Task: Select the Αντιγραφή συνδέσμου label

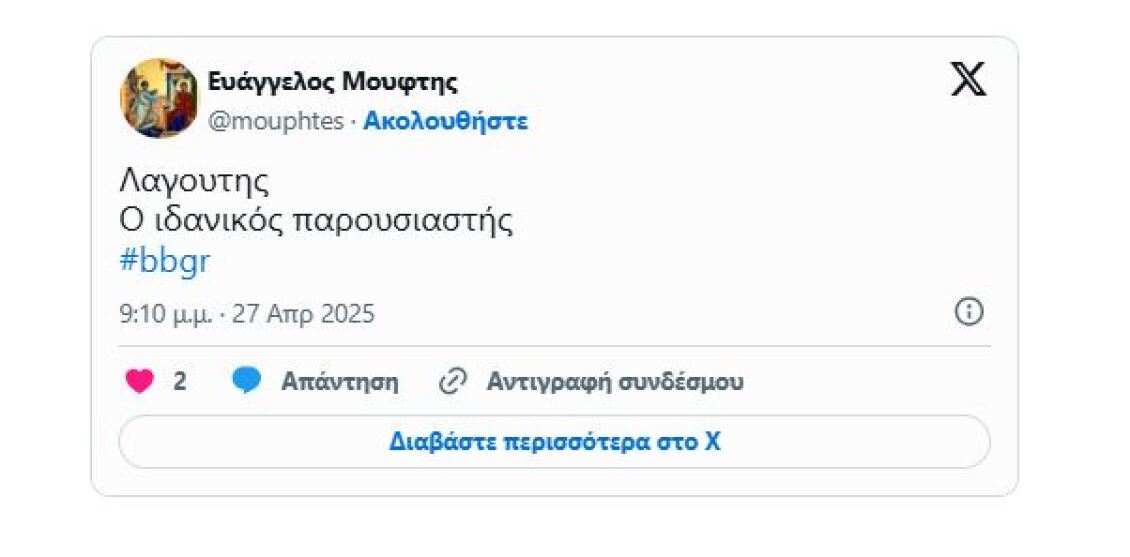Action: (614, 381)
